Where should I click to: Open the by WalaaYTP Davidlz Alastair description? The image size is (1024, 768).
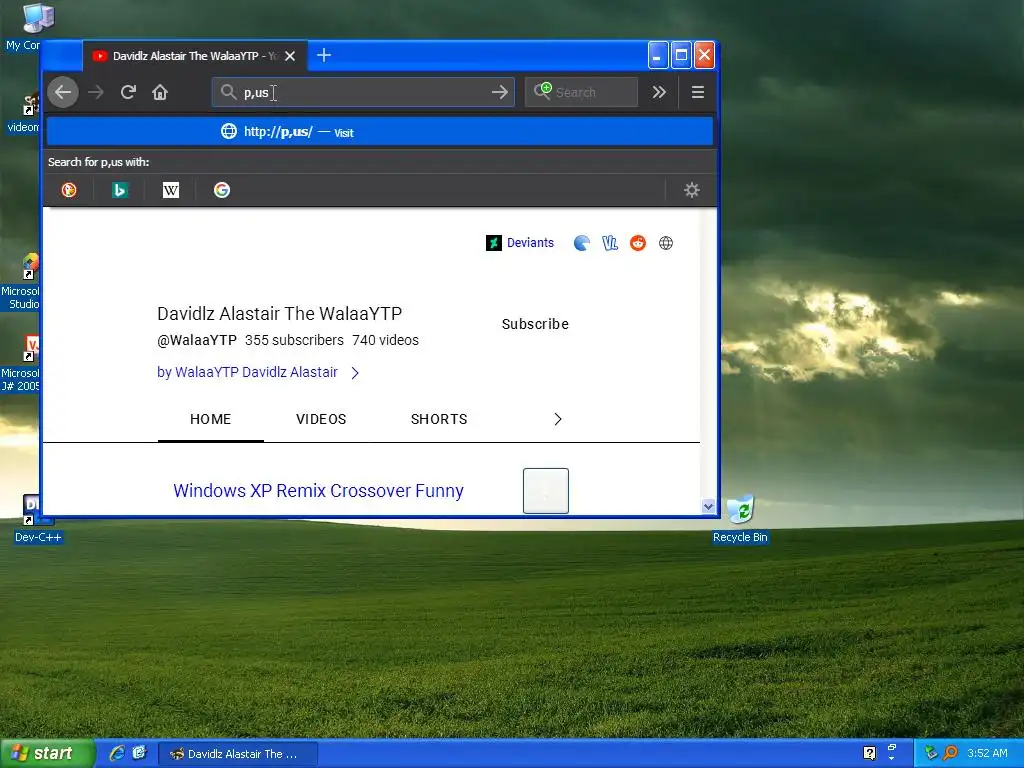coord(247,372)
